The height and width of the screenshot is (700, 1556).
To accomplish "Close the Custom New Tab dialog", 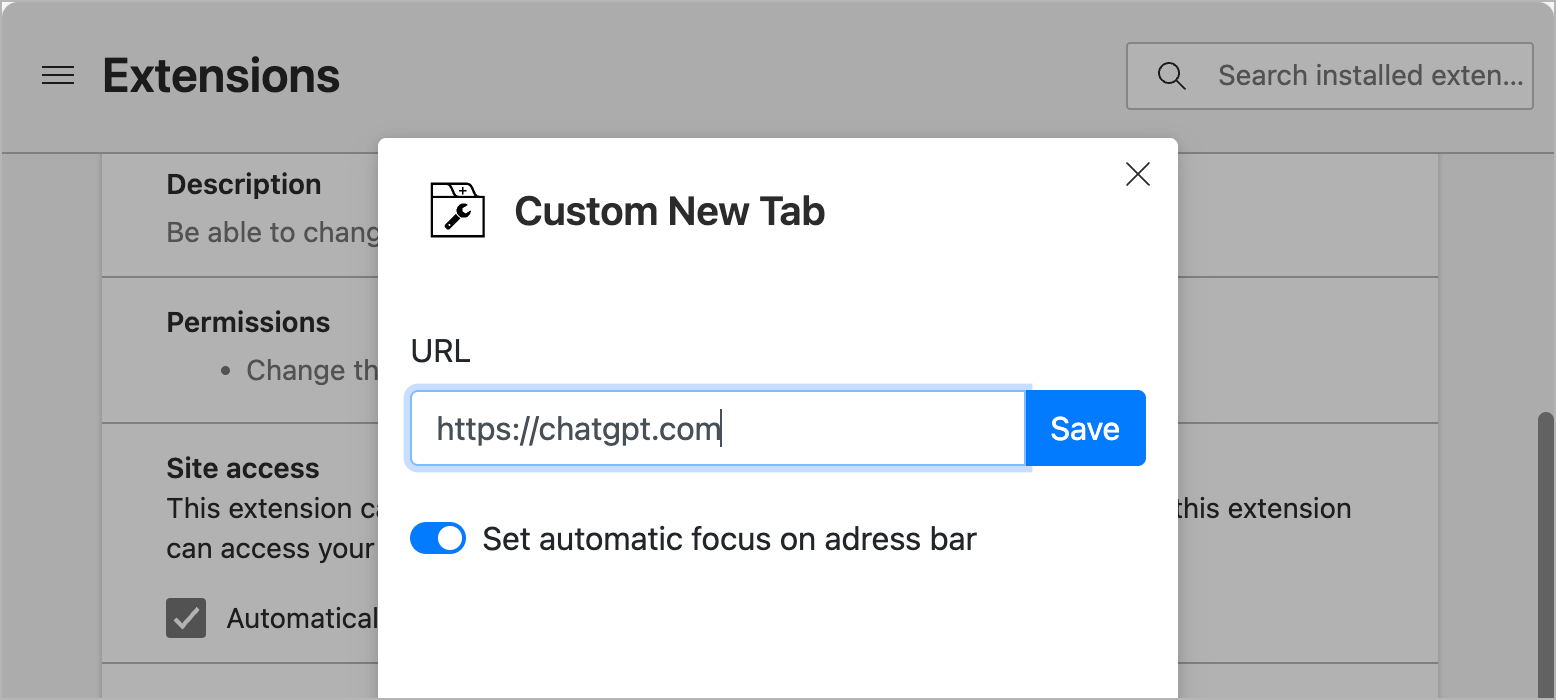I will click(x=1138, y=175).
